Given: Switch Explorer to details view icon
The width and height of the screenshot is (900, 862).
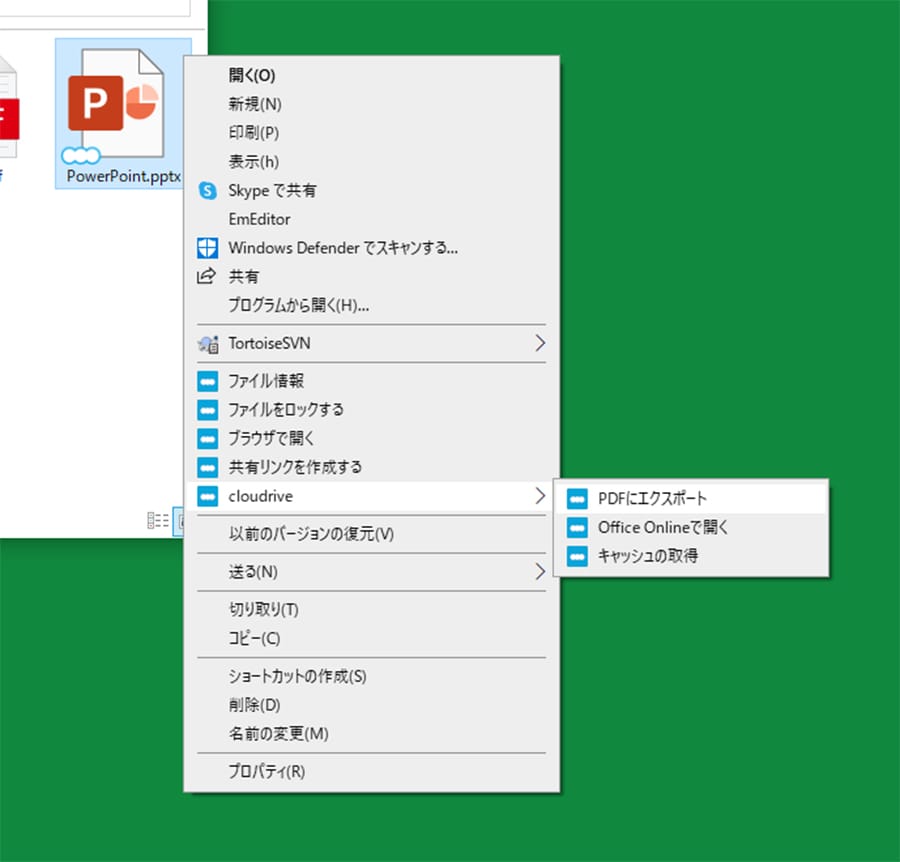Looking at the screenshot, I should click(x=158, y=521).
